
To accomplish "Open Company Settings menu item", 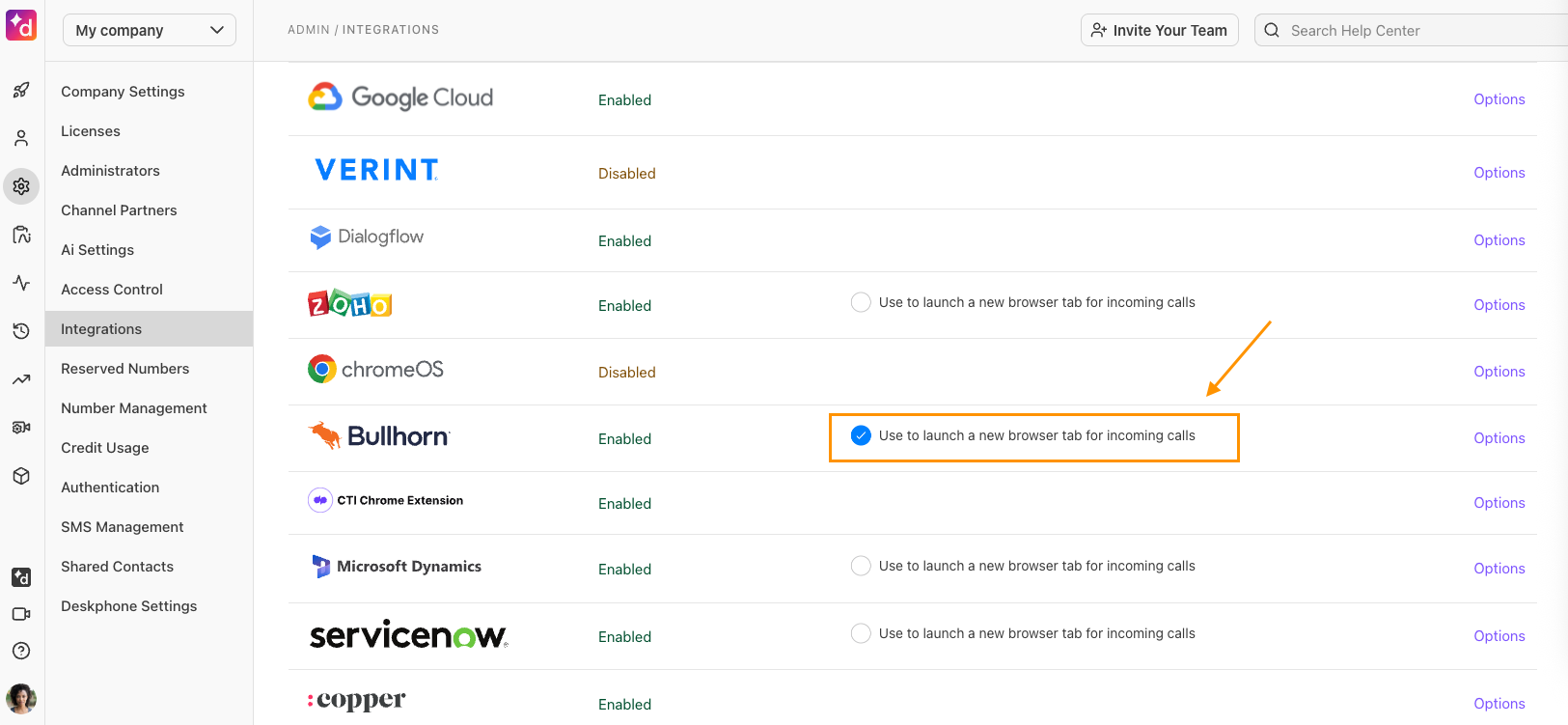I will click(x=149, y=92).
